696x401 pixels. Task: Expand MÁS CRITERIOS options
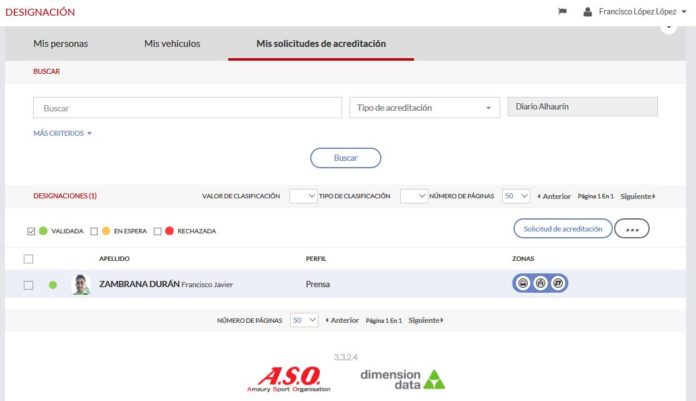pos(62,132)
